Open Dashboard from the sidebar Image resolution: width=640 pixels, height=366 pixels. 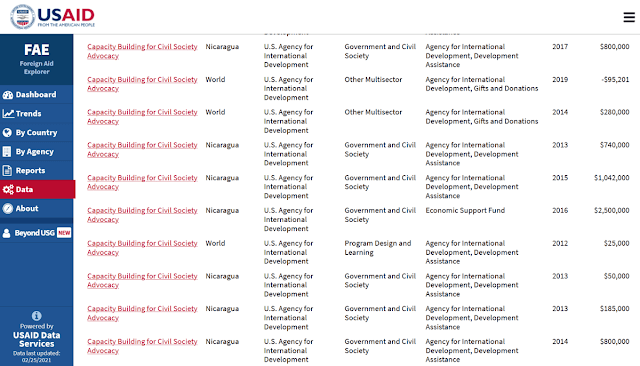click(37, 95)
